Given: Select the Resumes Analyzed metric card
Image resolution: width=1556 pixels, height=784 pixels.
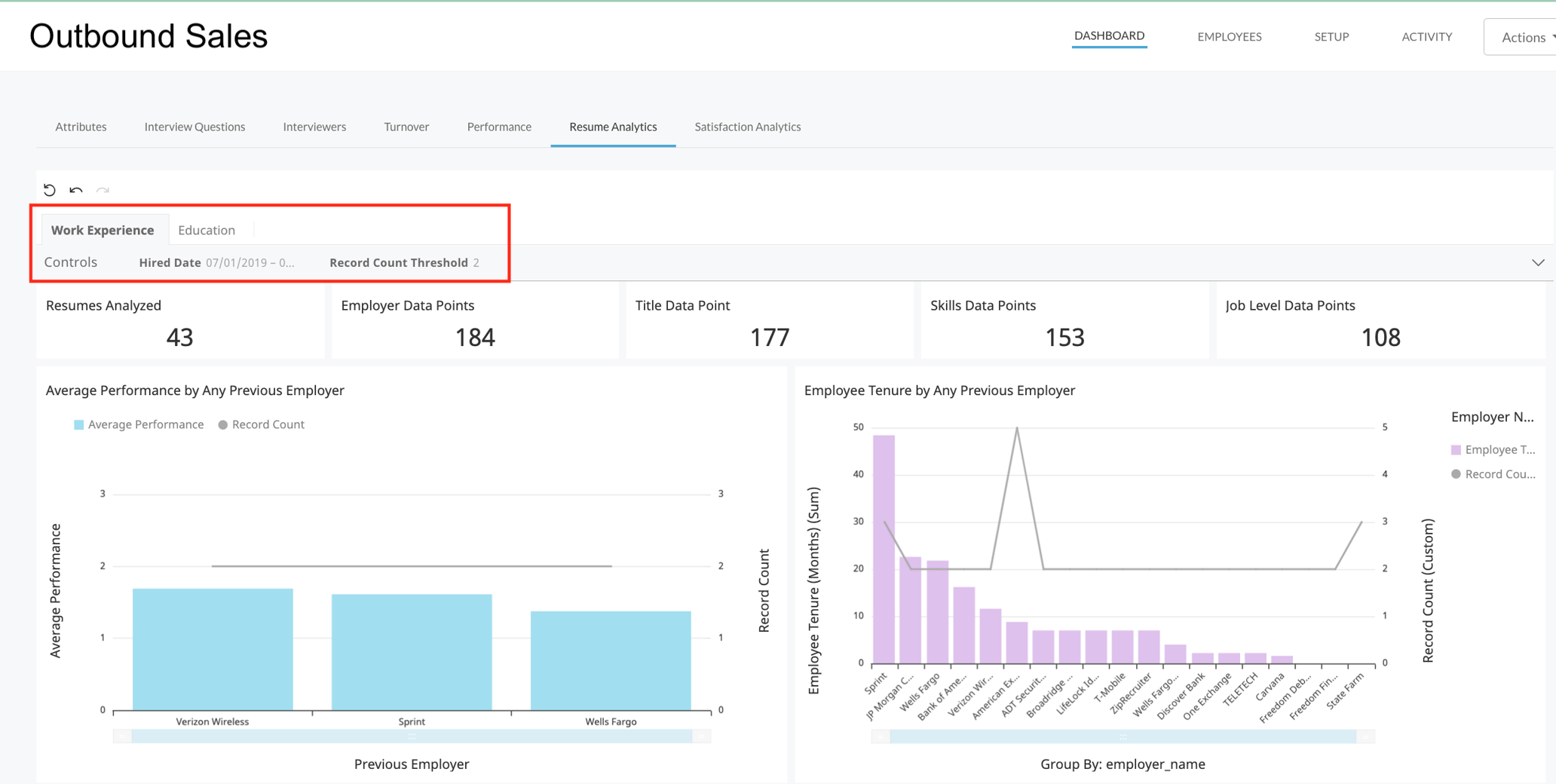Looking at the screenshot, I should pos(180,320).
